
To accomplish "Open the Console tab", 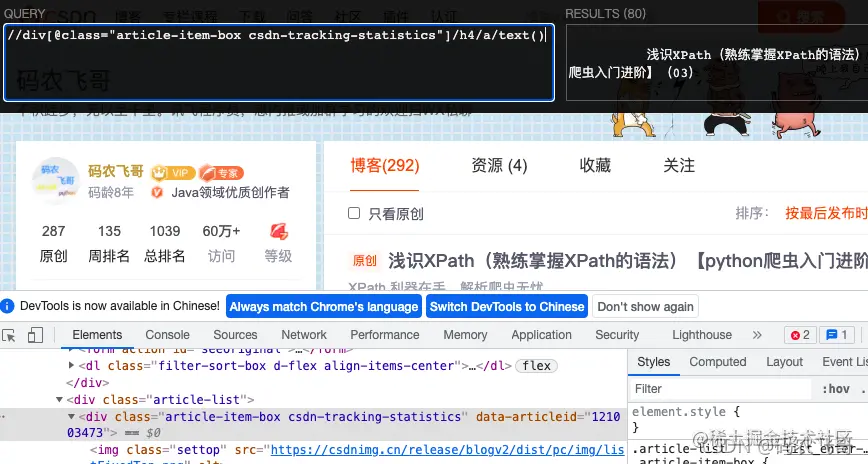I will (167, 335).
